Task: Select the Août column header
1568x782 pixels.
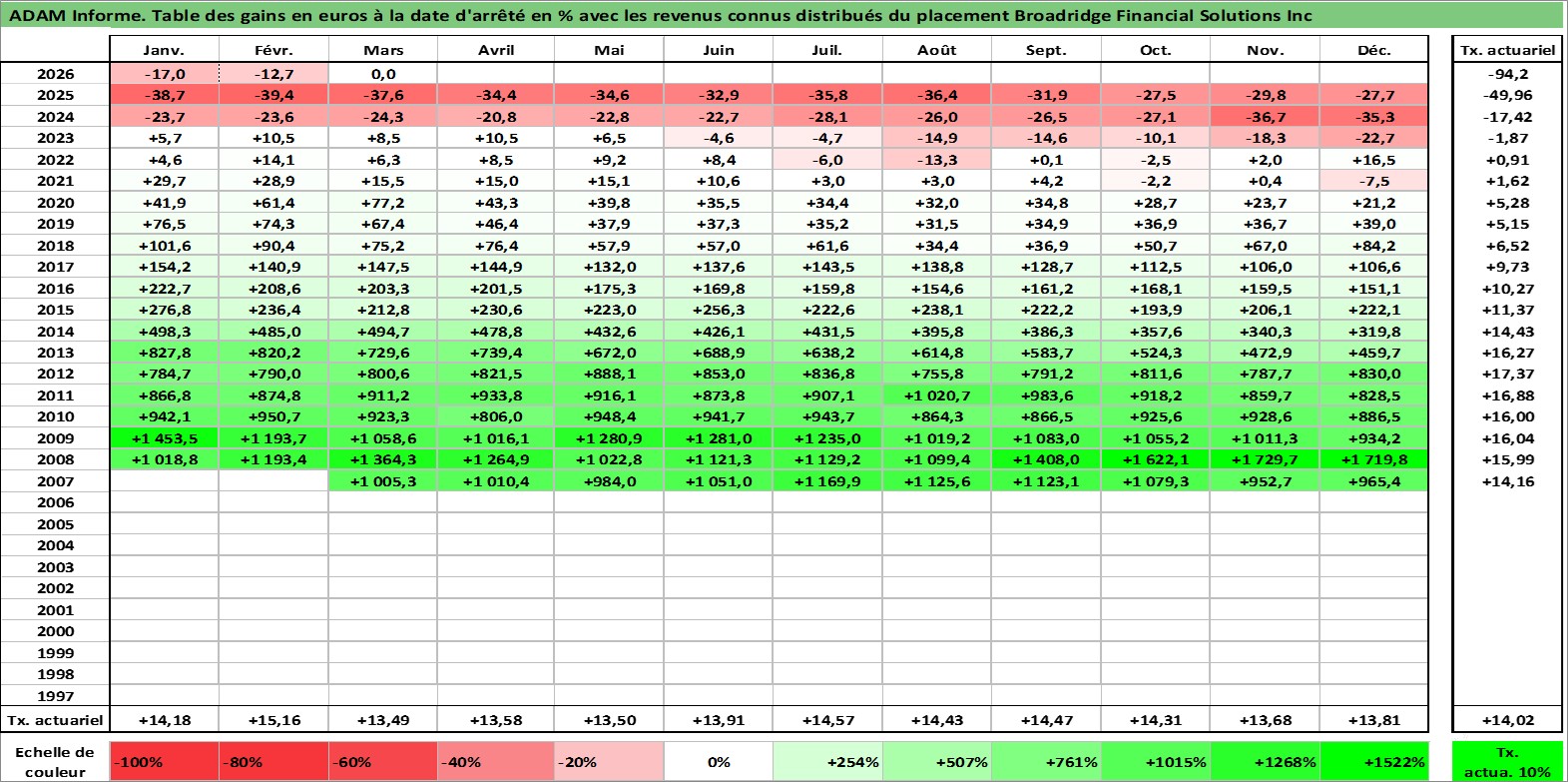Action: tap(936, 50)
